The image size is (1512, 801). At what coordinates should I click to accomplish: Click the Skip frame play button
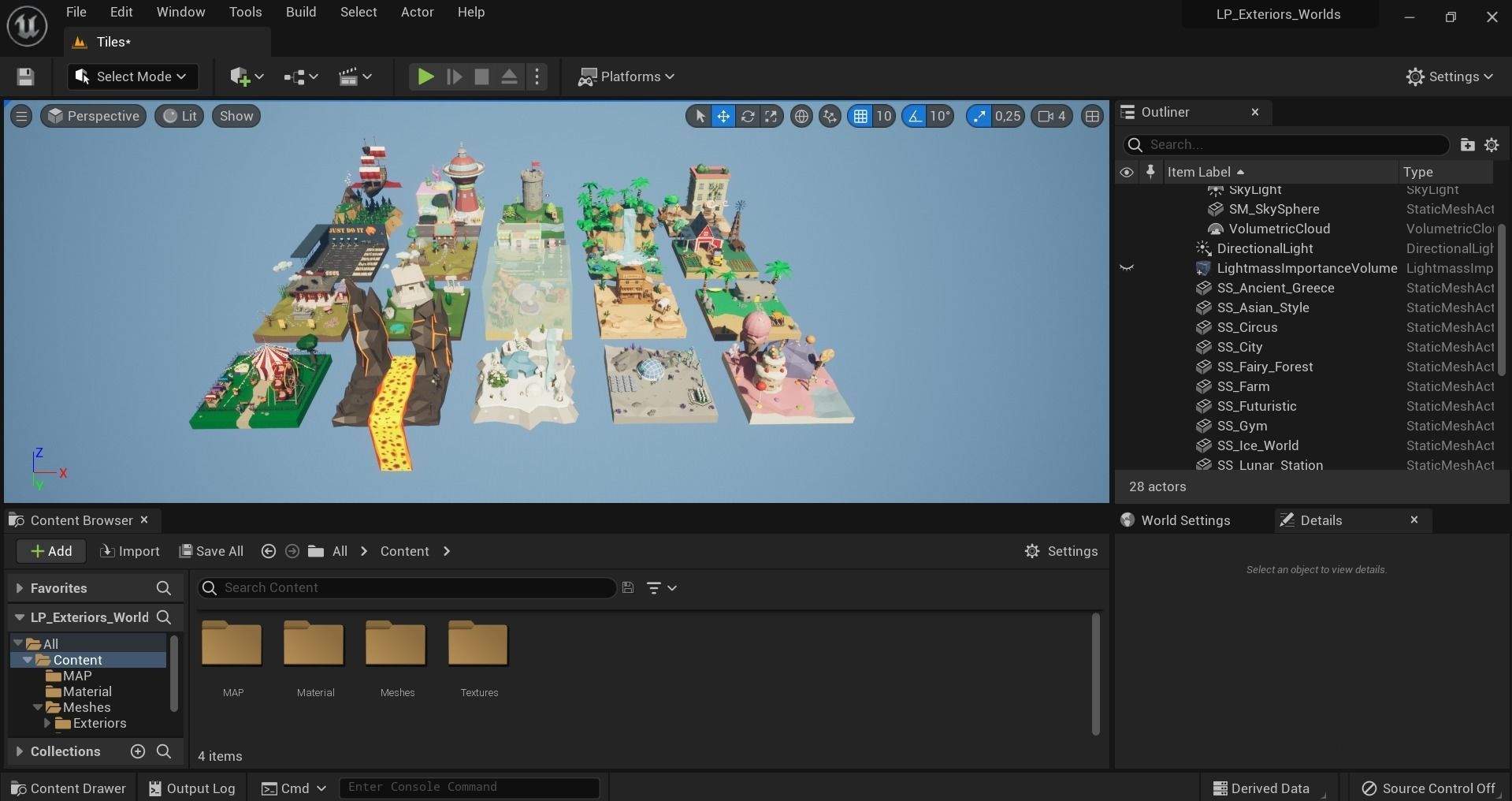pyautogui.click(x=454, y=76)
